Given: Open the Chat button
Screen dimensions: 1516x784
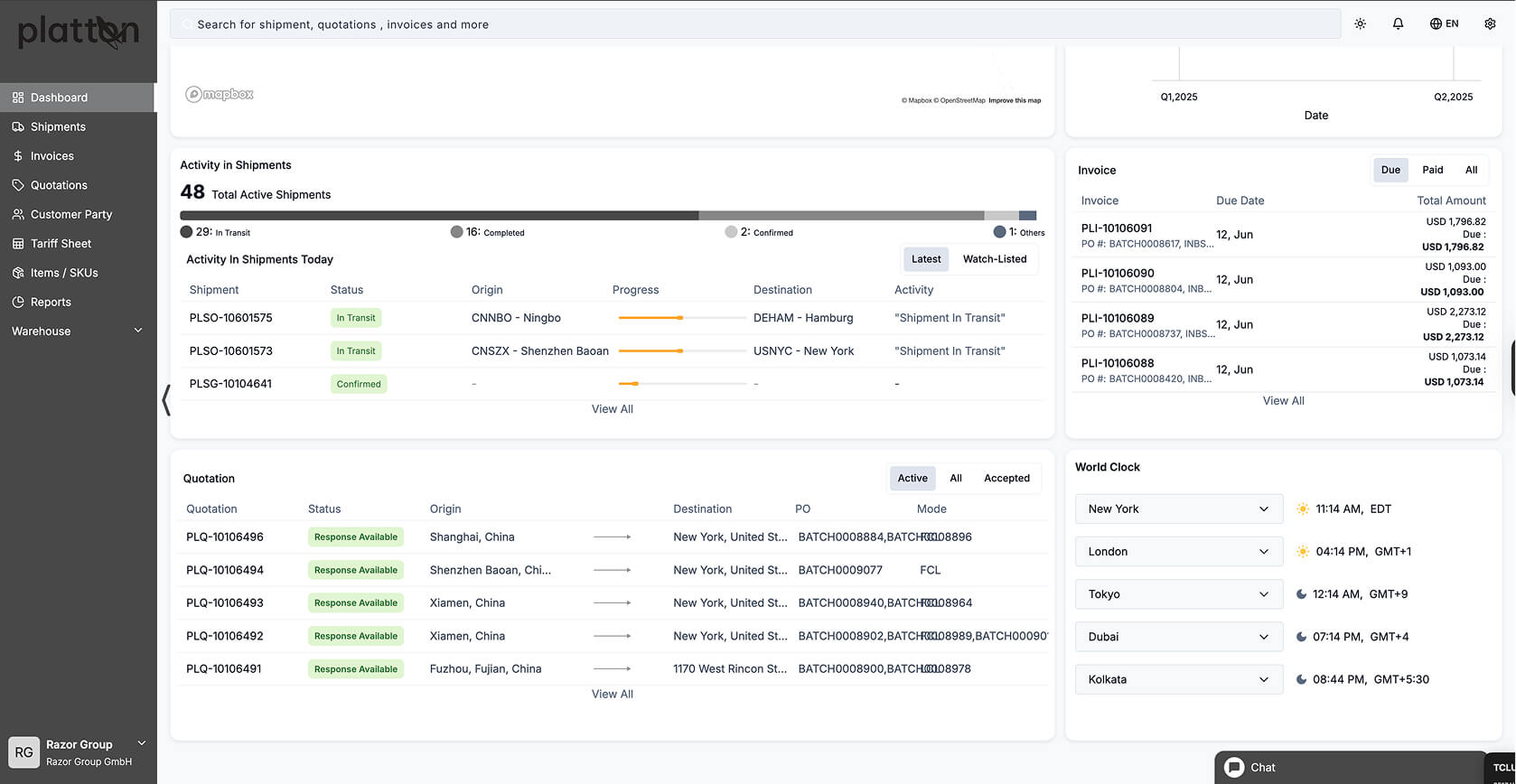Looking at the screenshot, I should tap(1262, 768).
